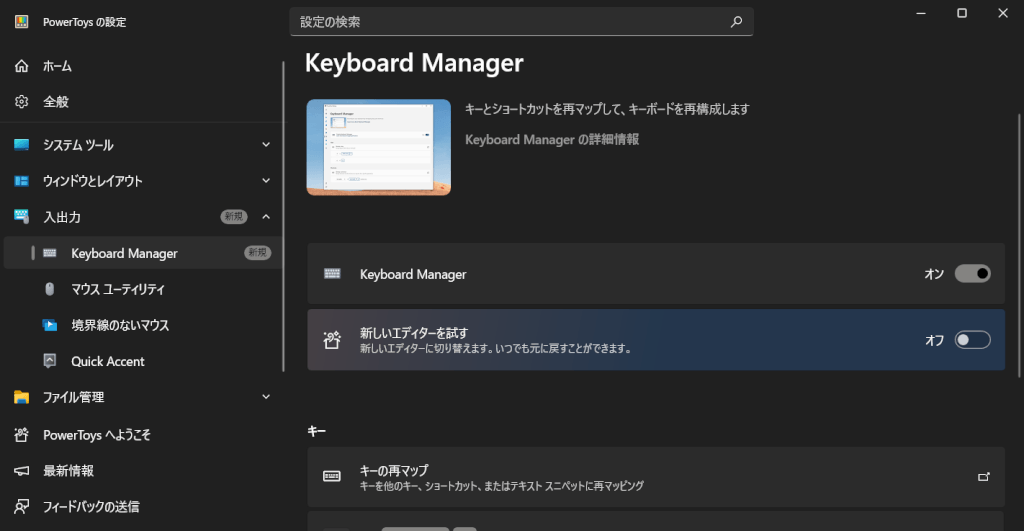Collapse the 入出力 section
Viewport: 1024px width, 531px height.
[x=266, y=217]
